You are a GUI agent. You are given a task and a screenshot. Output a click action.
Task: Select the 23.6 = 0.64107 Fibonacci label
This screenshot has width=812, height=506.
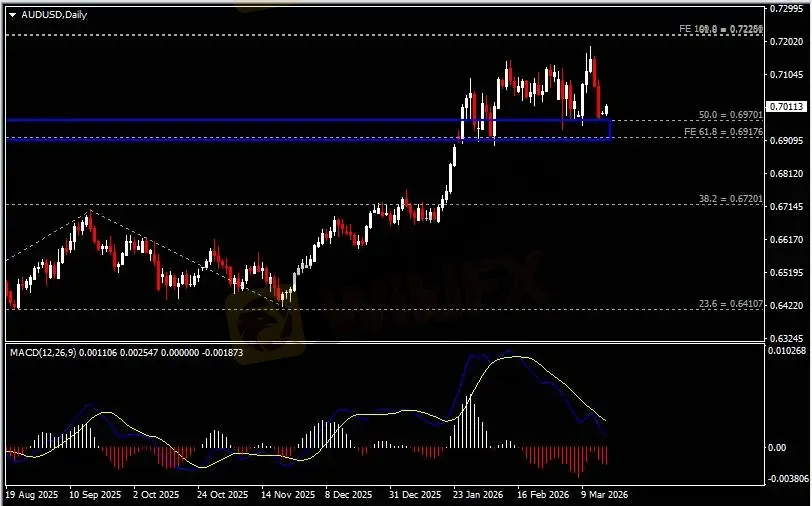coord(731,304)
